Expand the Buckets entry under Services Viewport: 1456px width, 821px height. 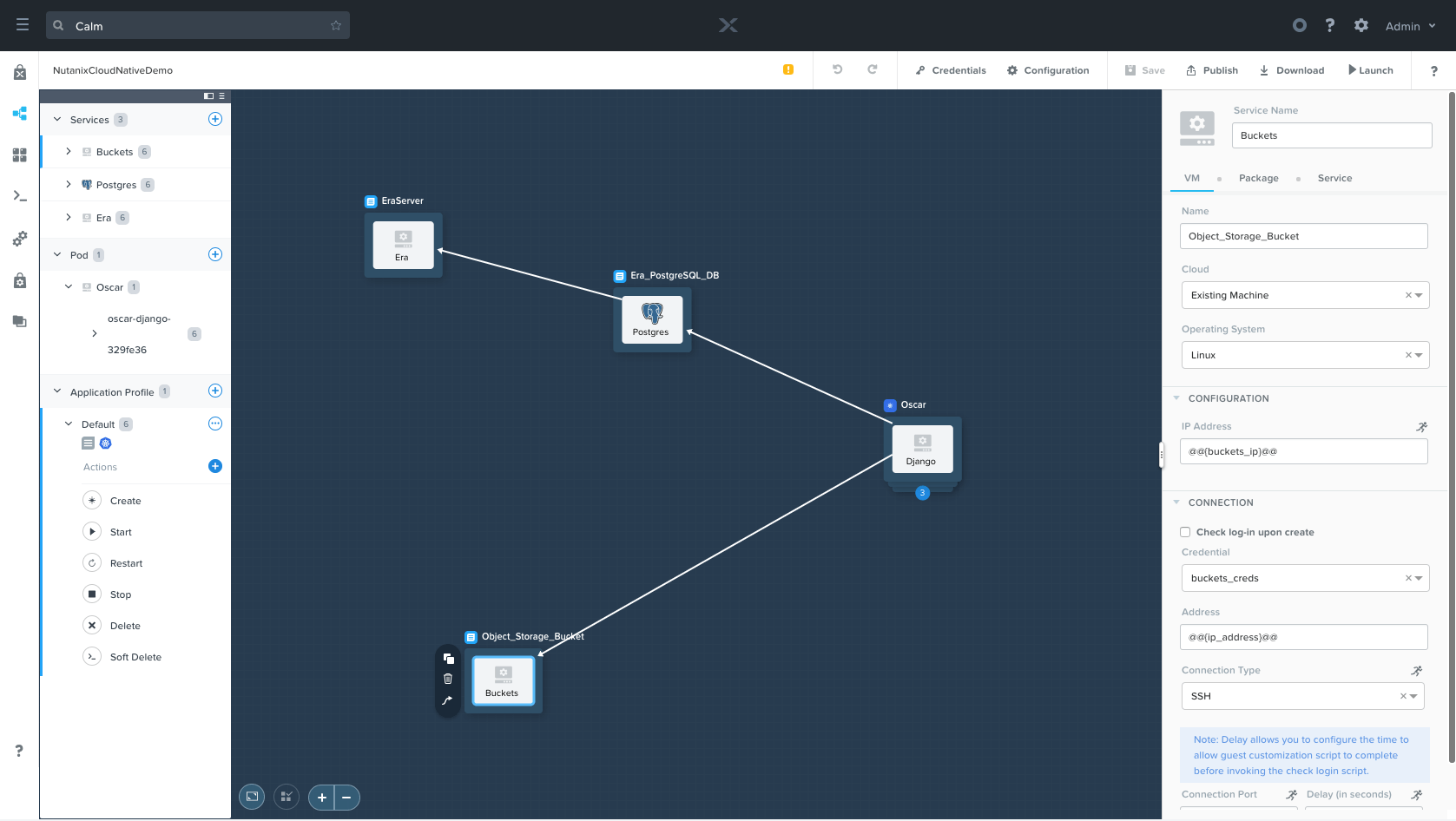pos(69,151)
